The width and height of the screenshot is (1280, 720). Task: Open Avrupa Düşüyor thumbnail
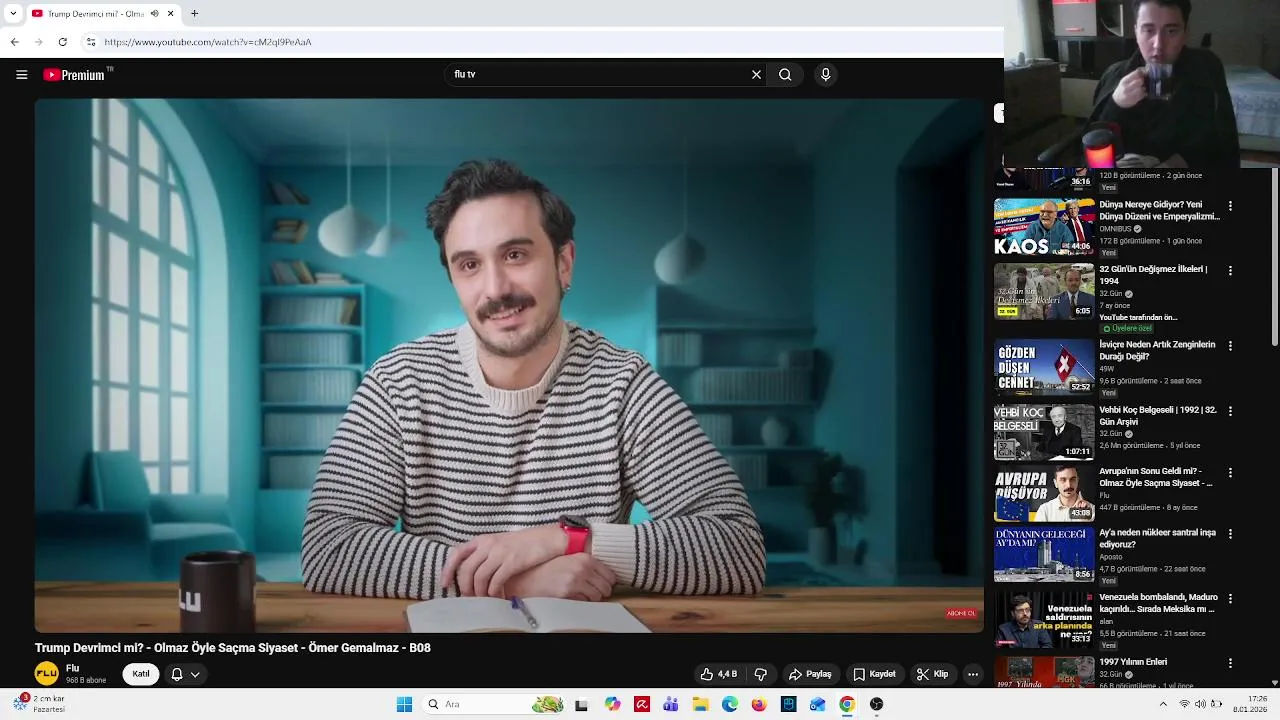tap(1044, 494)
